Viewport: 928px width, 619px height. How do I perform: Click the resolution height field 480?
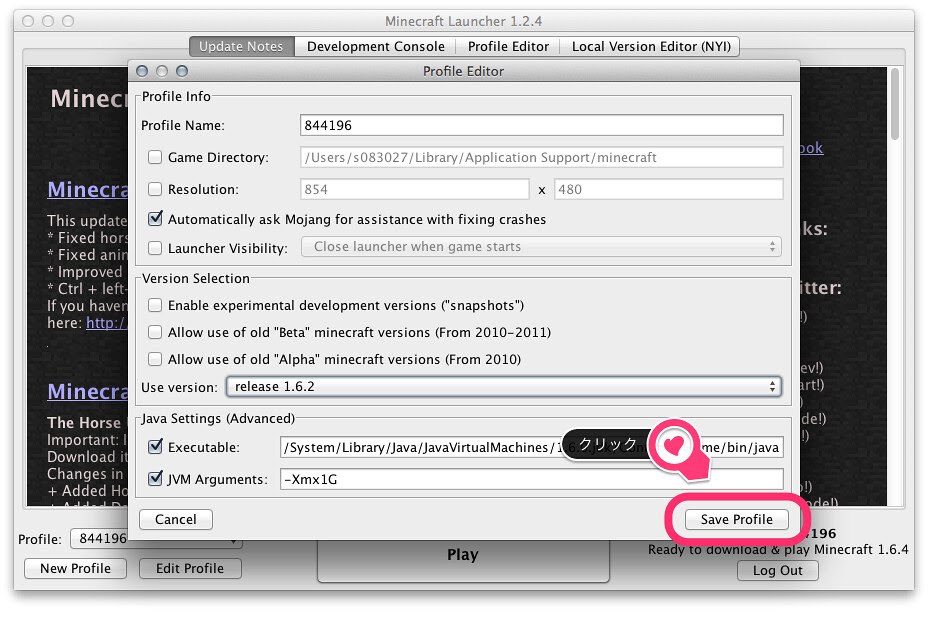click(x=669, y=189)
